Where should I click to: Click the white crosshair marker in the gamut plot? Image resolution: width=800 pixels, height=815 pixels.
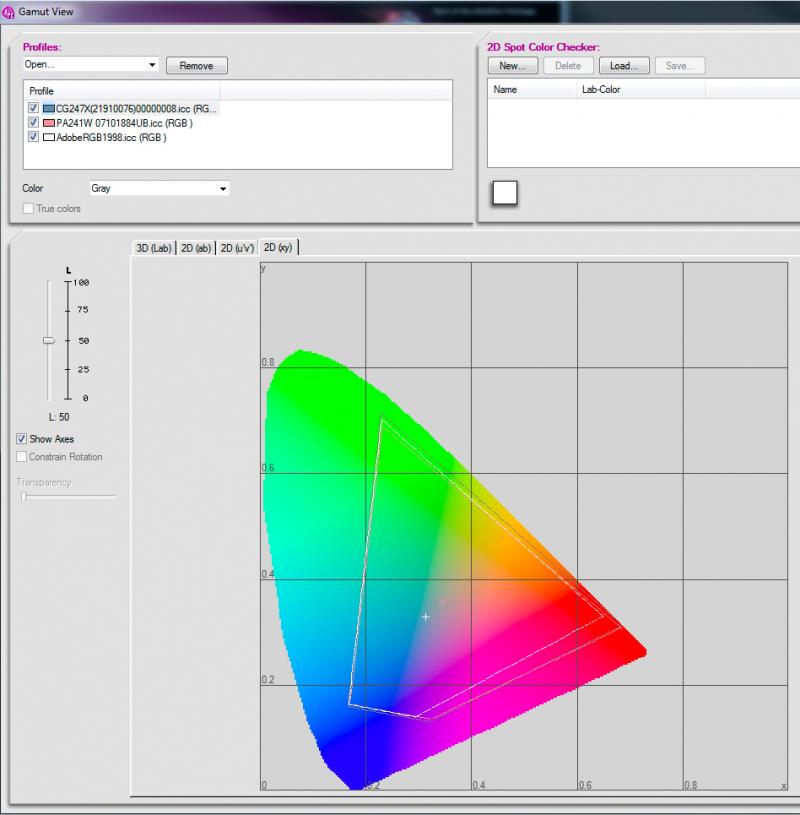426,617
